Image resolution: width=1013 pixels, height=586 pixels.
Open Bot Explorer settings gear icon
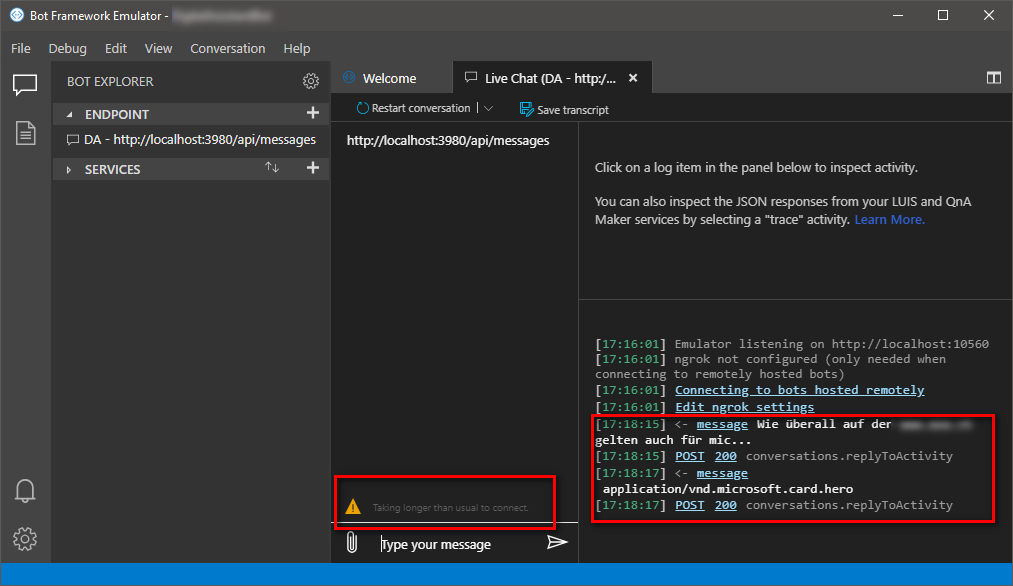[x=311, y=81]
